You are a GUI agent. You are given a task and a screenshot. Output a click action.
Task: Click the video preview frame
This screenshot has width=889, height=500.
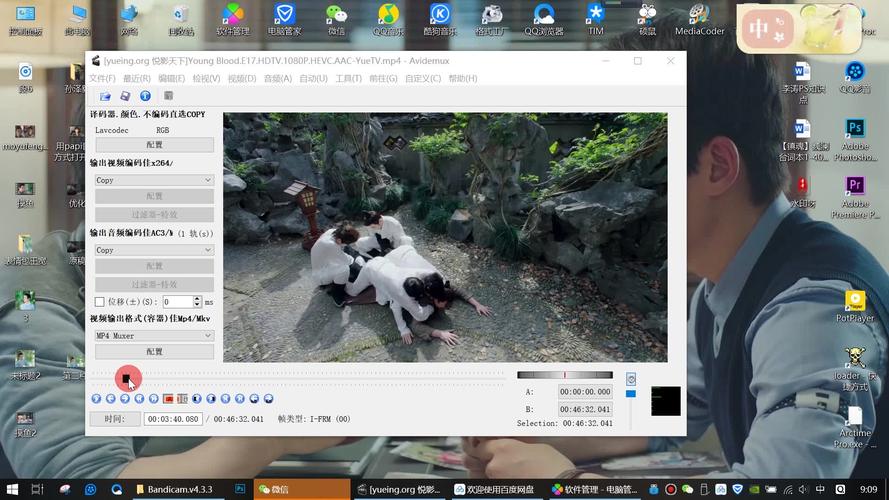pyautogui.click(x=445, y=237)
